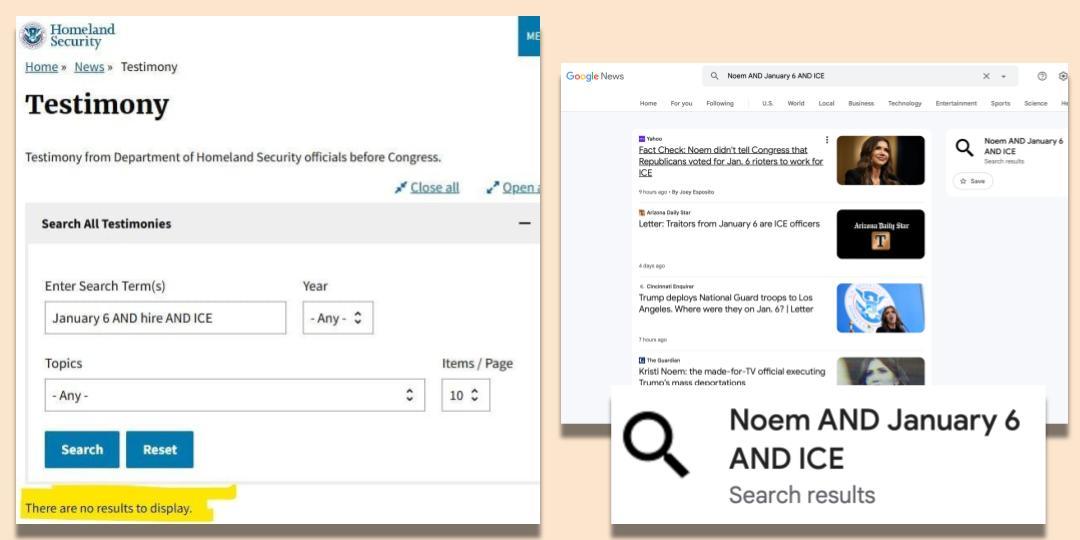Open the Guardian Kristi Noem headline
This screenshot has height=540, width=1080.
click(731, 377)
